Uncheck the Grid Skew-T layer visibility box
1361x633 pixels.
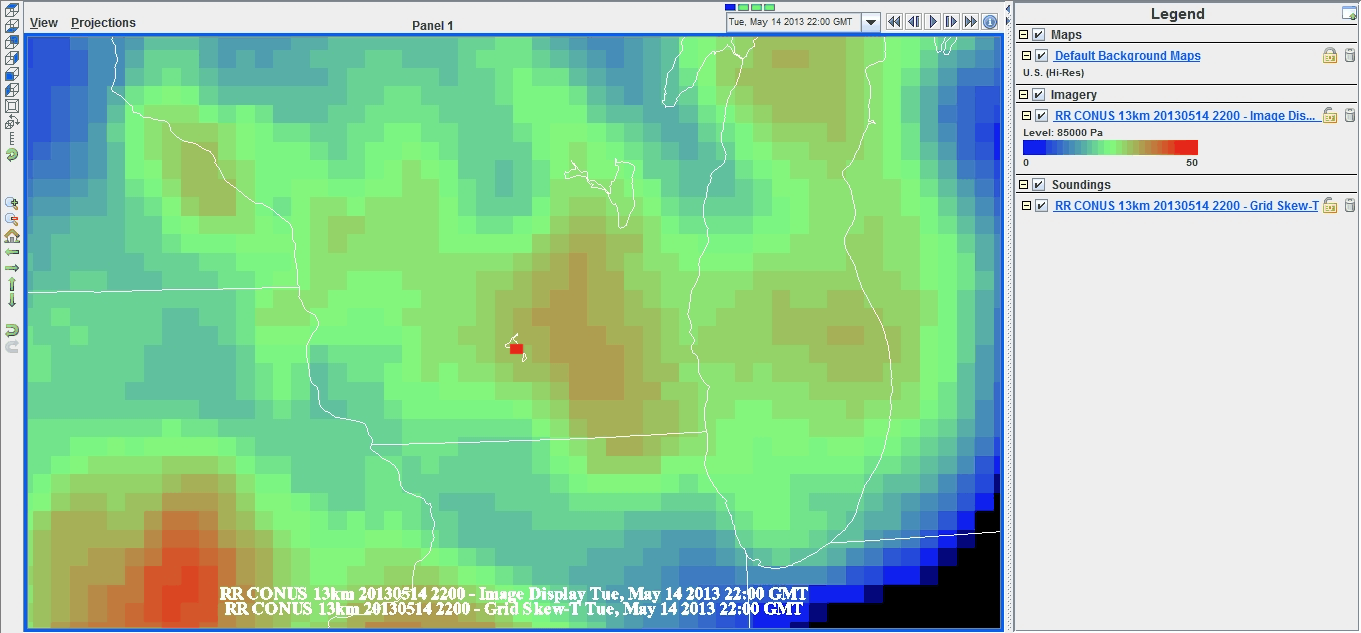tap(1042, 206)
